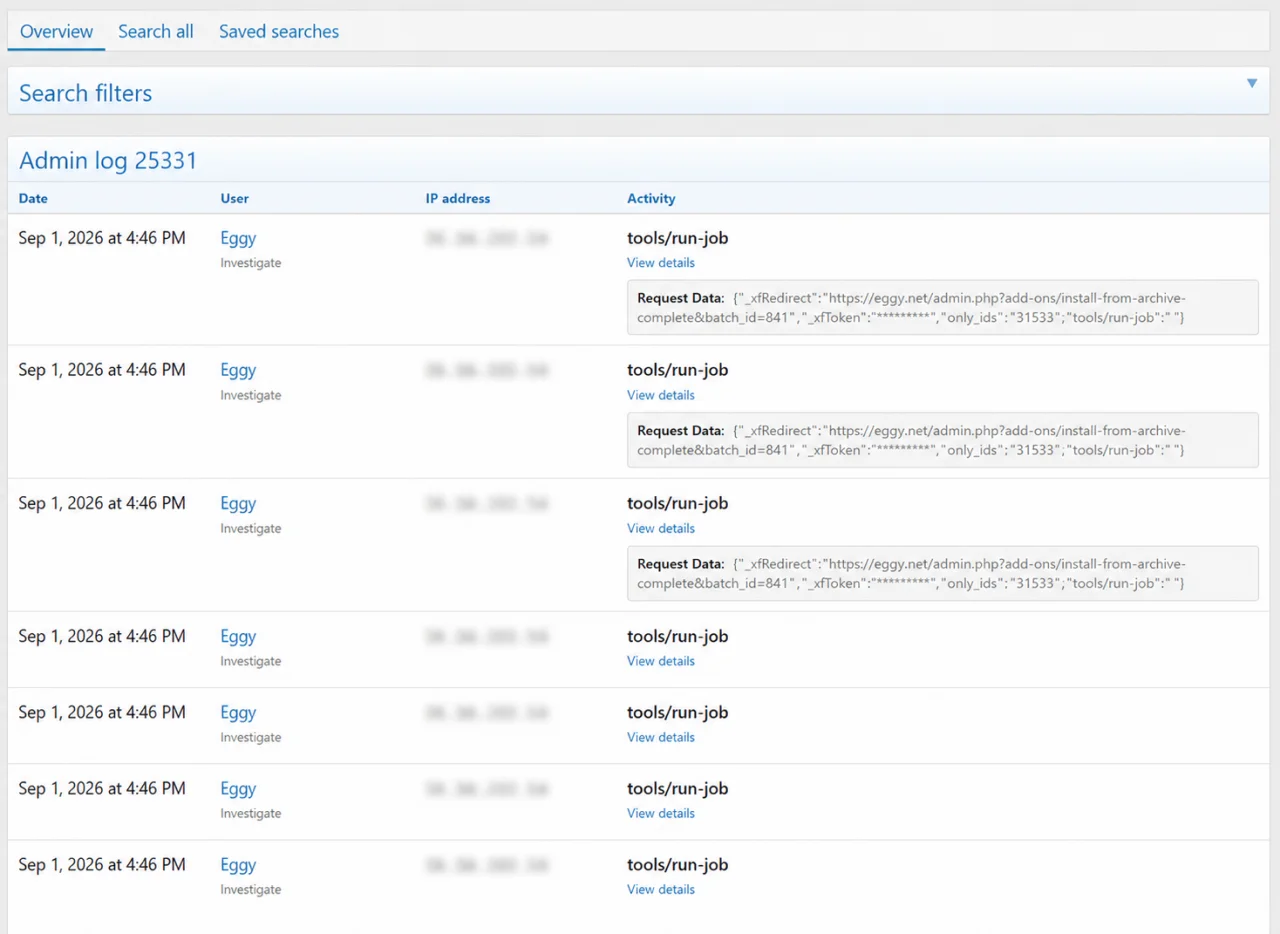Open Eggy user link in first log row
Screen dimensions: 1280x934
click(x=238, y=238)
